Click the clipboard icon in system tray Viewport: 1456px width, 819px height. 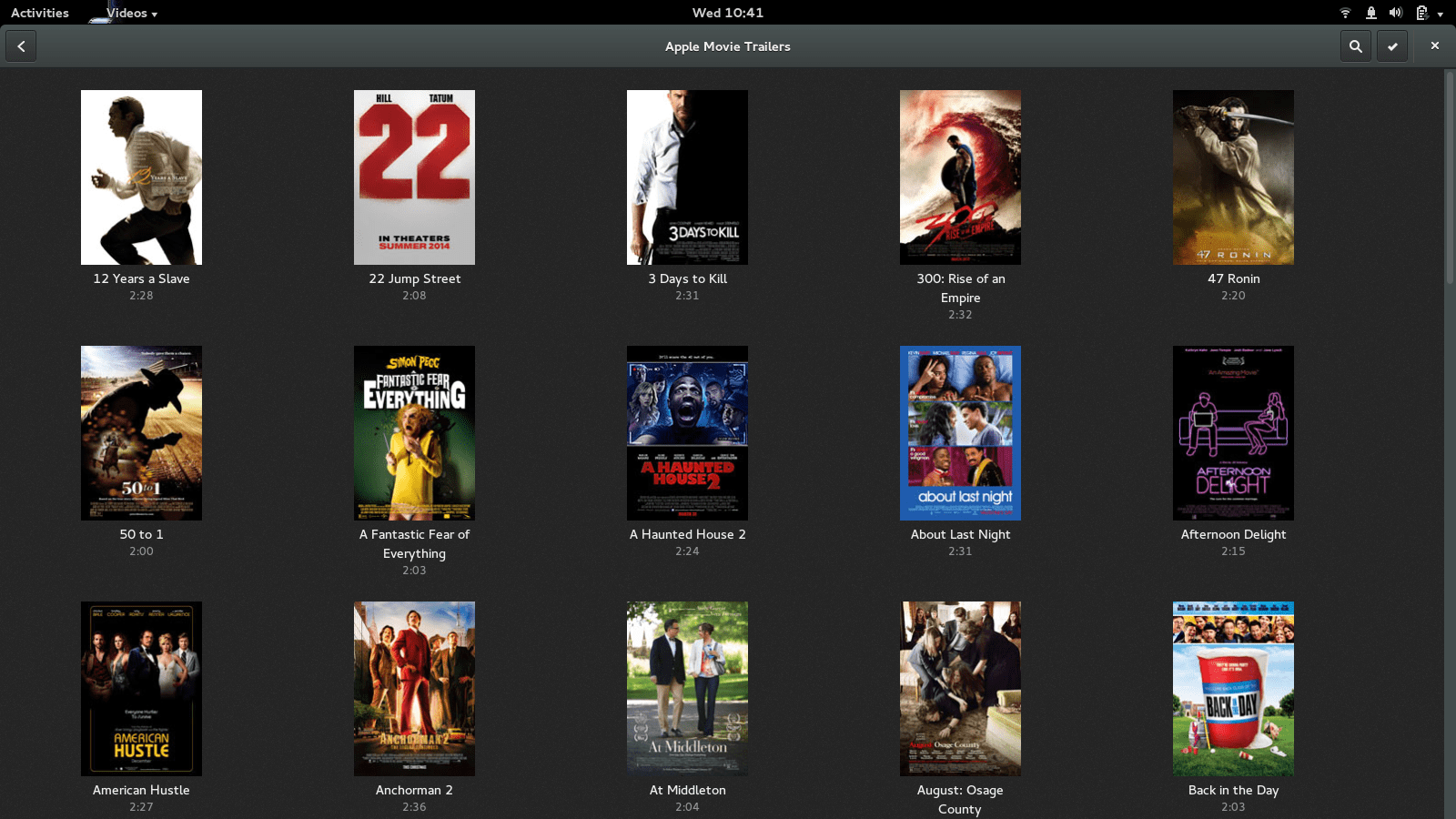click(1421, 13)
